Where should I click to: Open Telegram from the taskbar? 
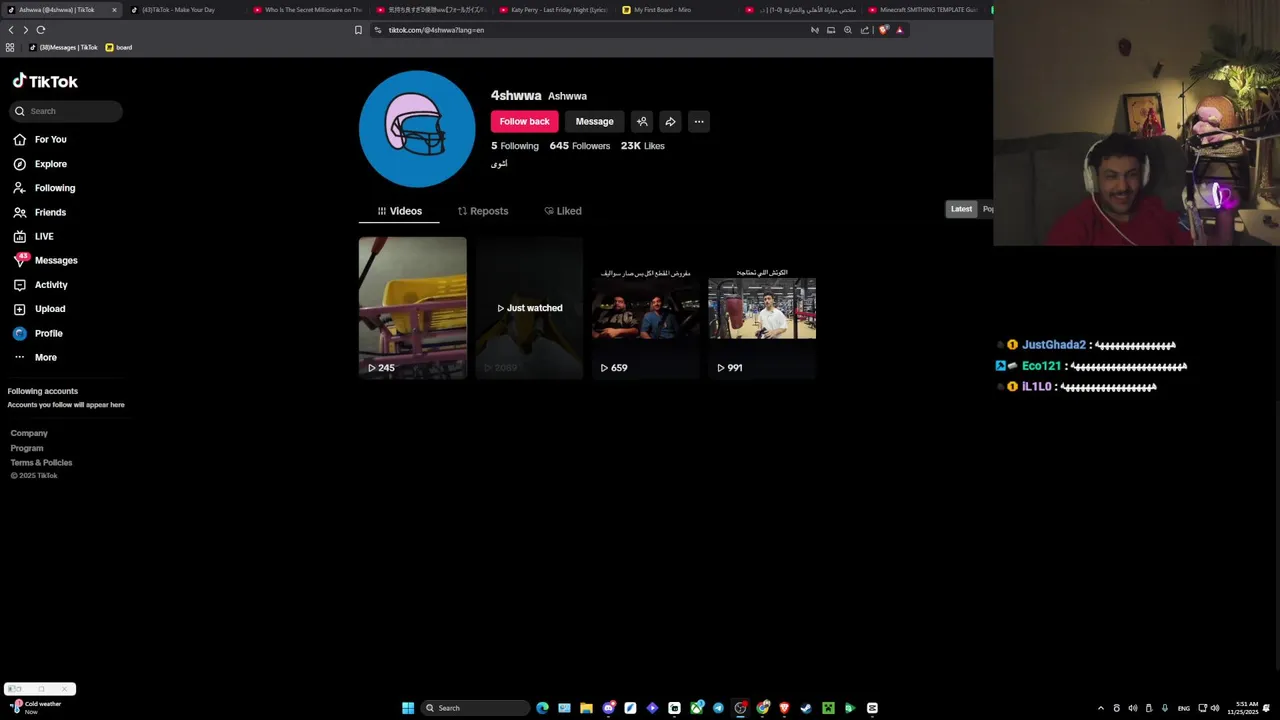click(x=718, y=708)
